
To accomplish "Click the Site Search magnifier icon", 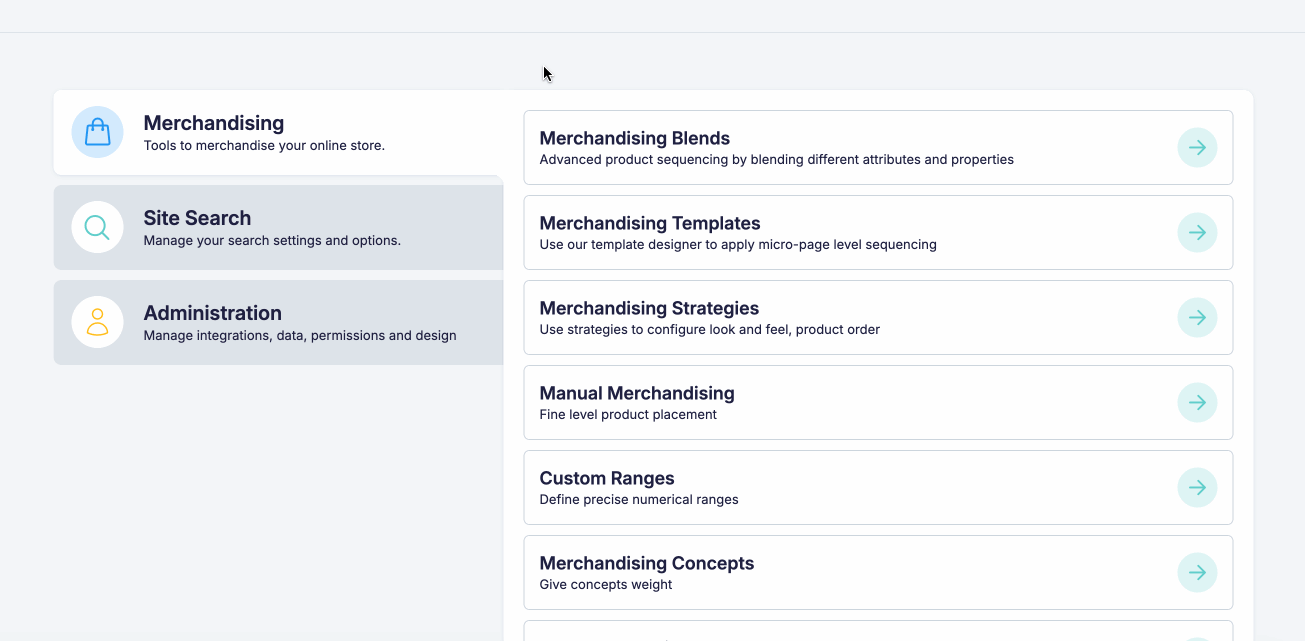I will [97, 227].
